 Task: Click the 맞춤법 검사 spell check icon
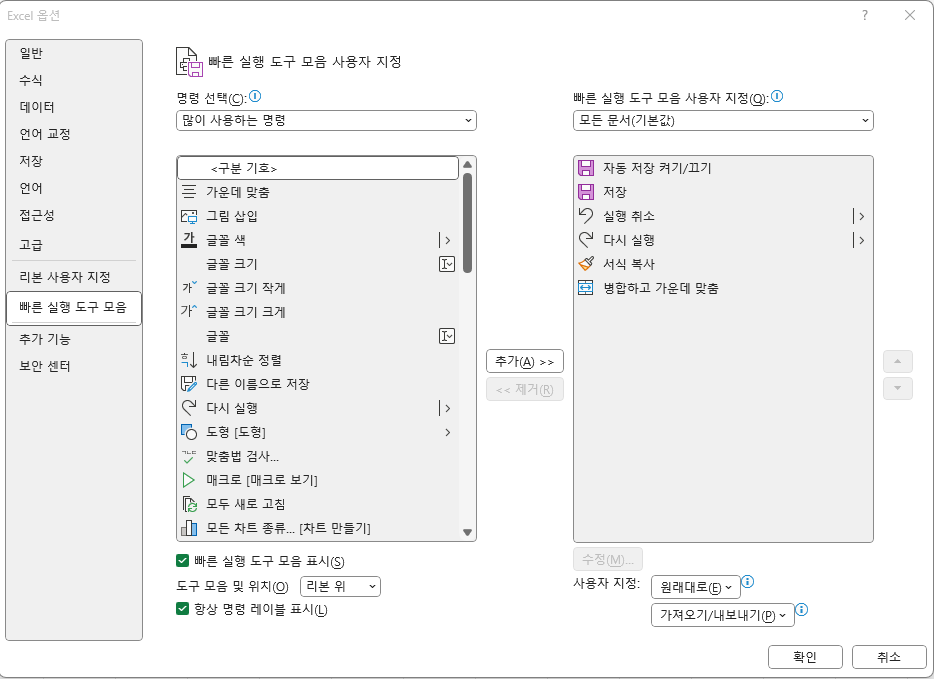point(189,456)
